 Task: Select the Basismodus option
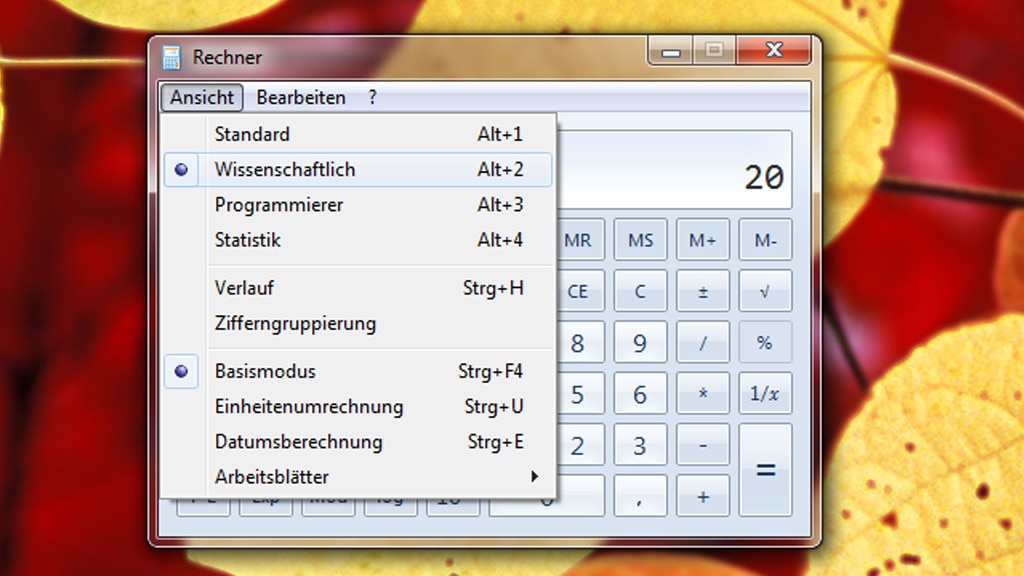point(265,371)
